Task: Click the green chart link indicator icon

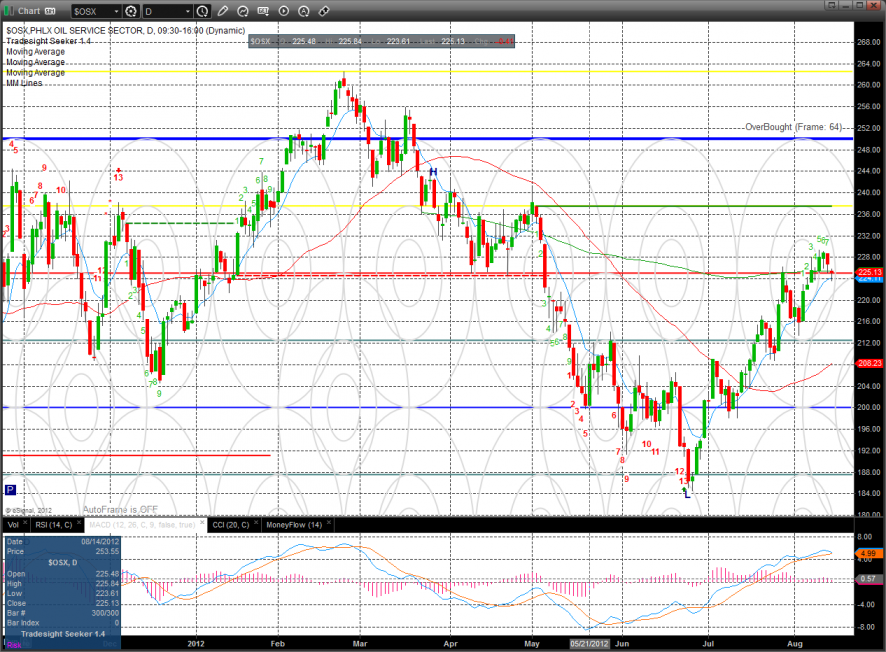Action: point(9,11)
